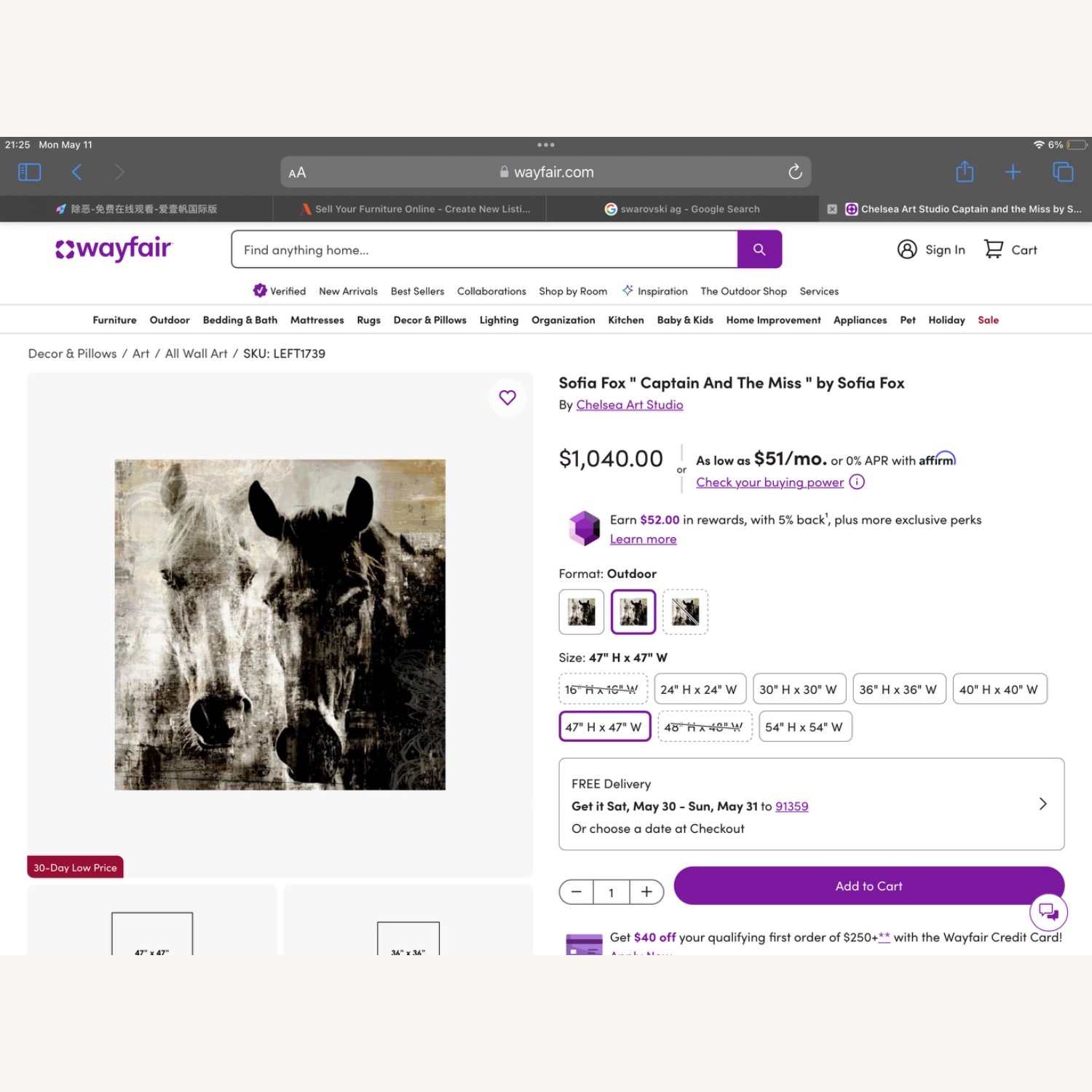Open the Safari share sheet
Image resolution: width=1092 pixels, height=1092 pixels.
click(965, 171)
